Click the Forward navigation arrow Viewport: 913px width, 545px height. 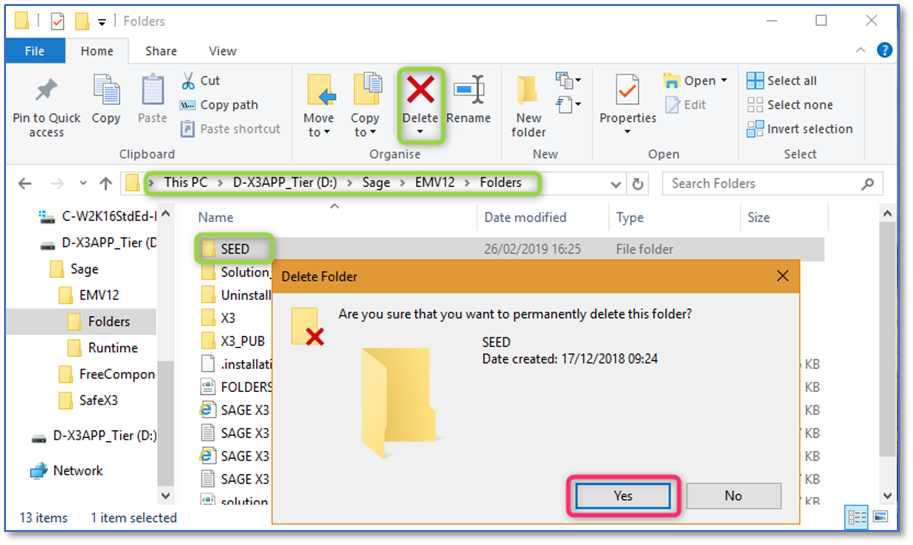click(x=57, y=184)
